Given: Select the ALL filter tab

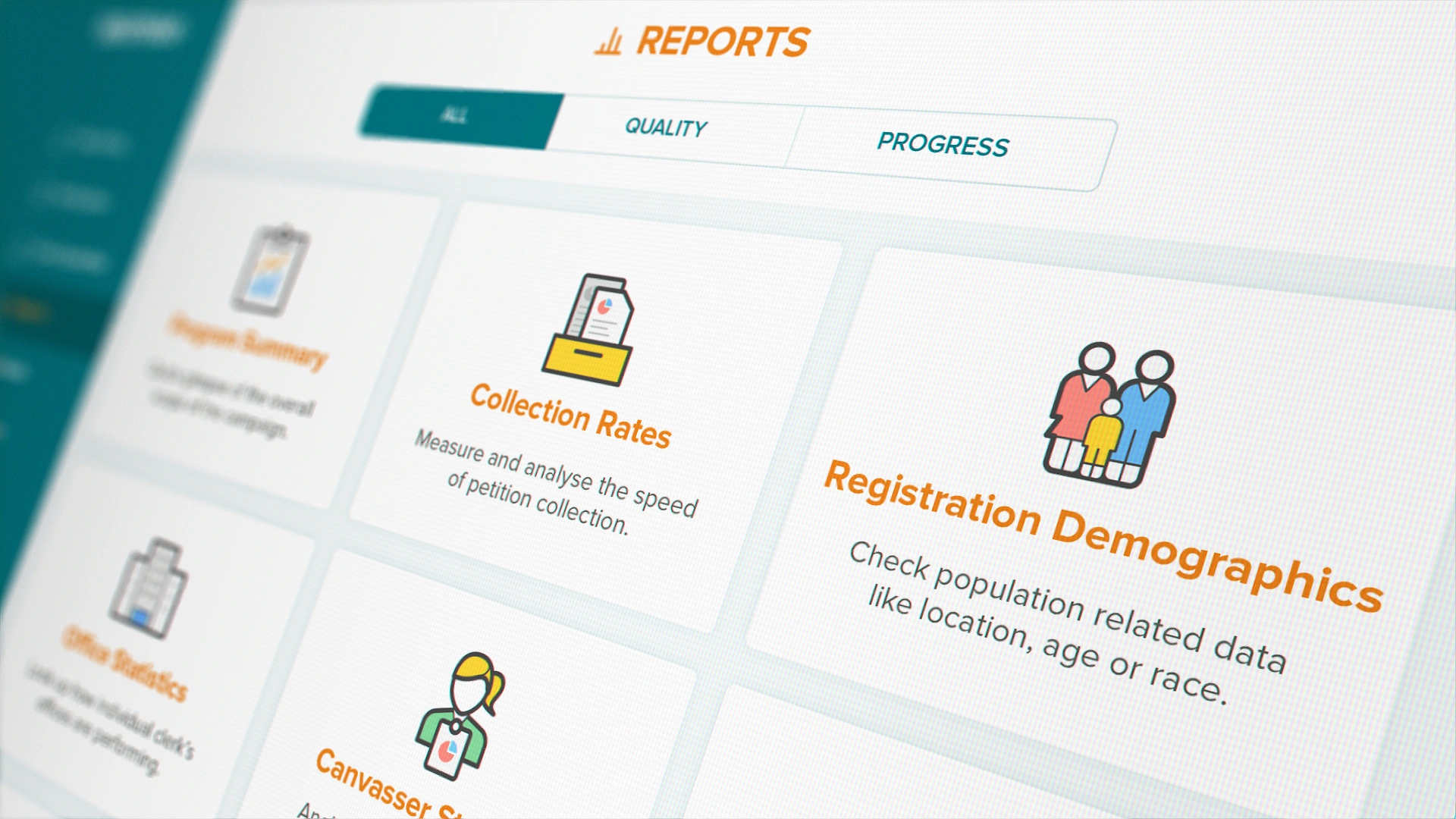Looking at the screenshot, I should pos(455,115).
